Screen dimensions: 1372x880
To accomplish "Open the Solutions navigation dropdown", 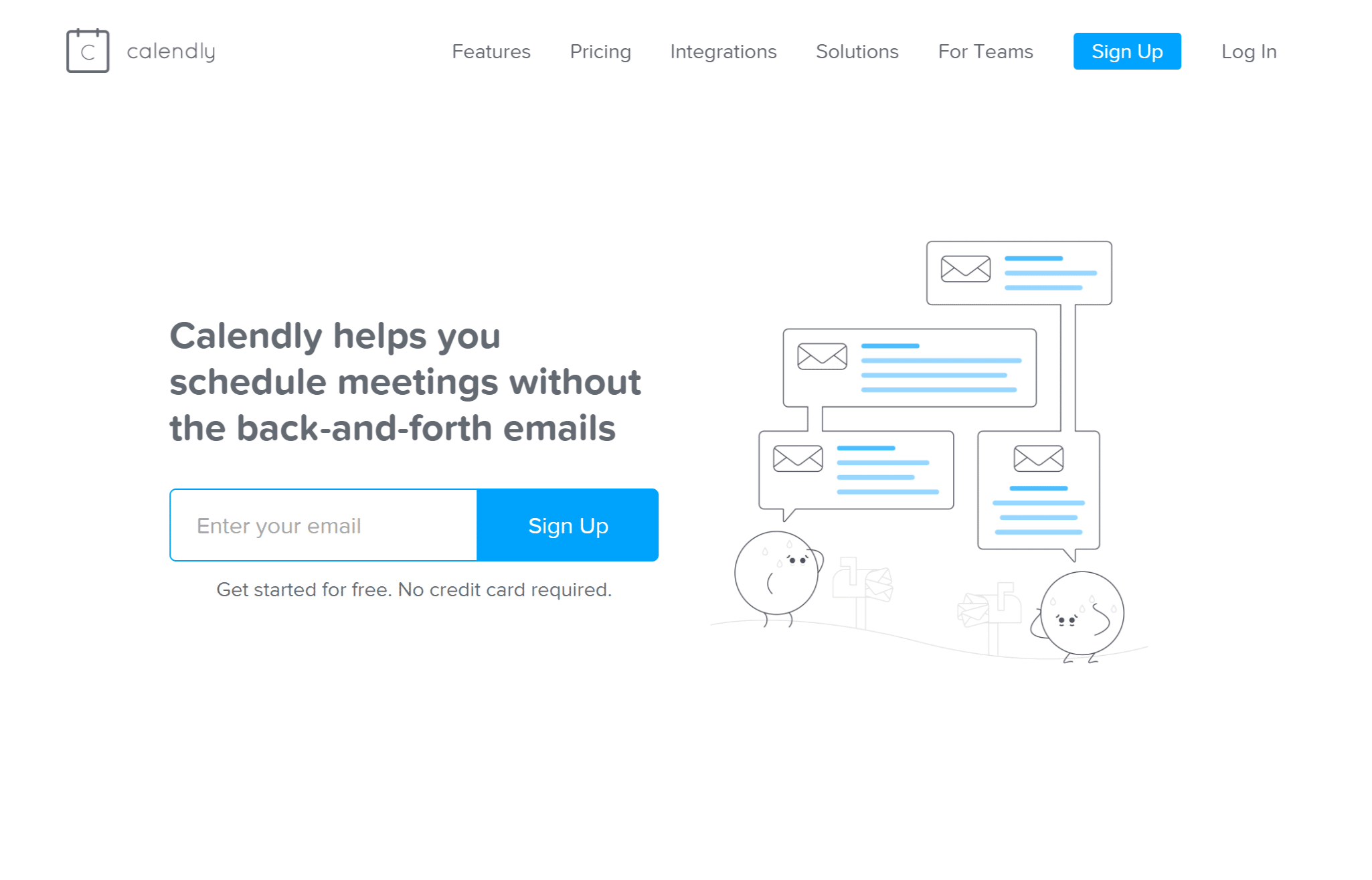I will pyautogui.click(x=856, y=51).
